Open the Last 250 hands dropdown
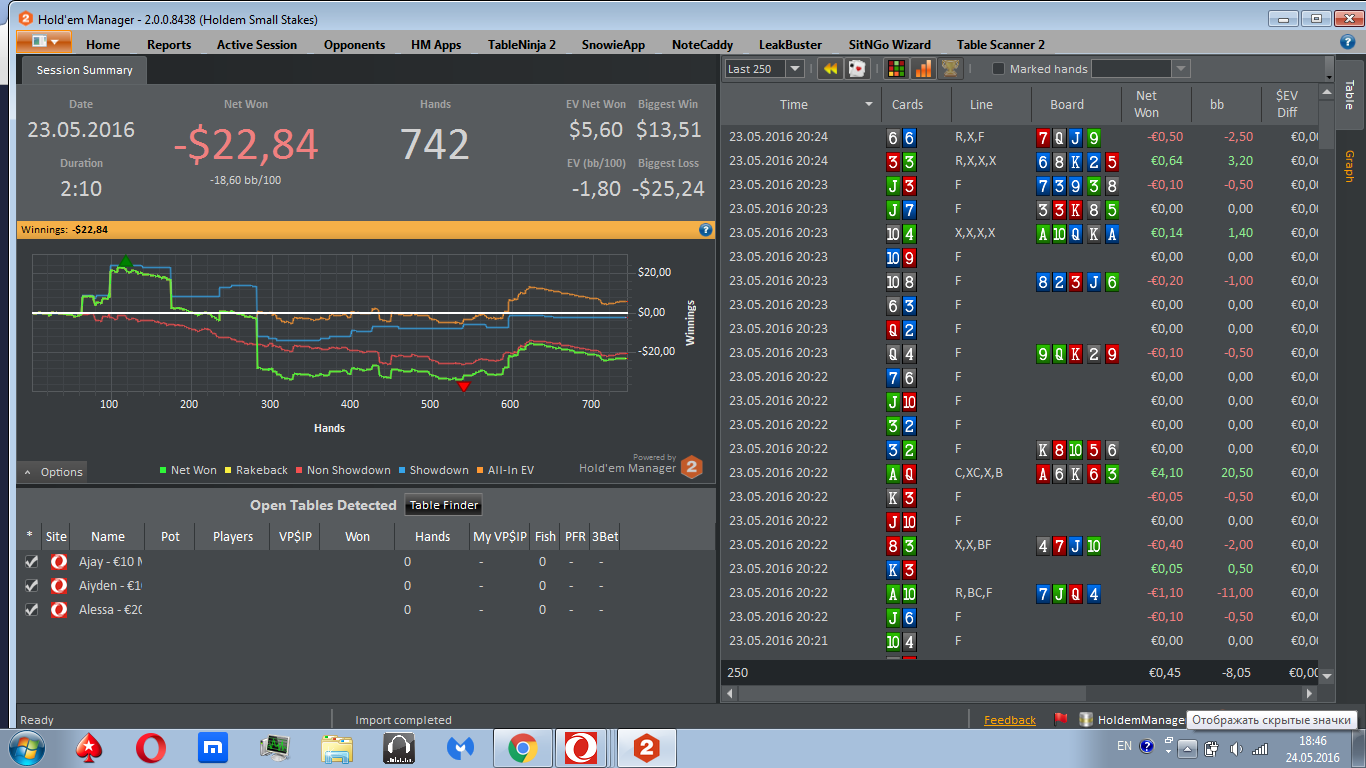This screenshot has height=768, width=1366. (x=795, y=69)
